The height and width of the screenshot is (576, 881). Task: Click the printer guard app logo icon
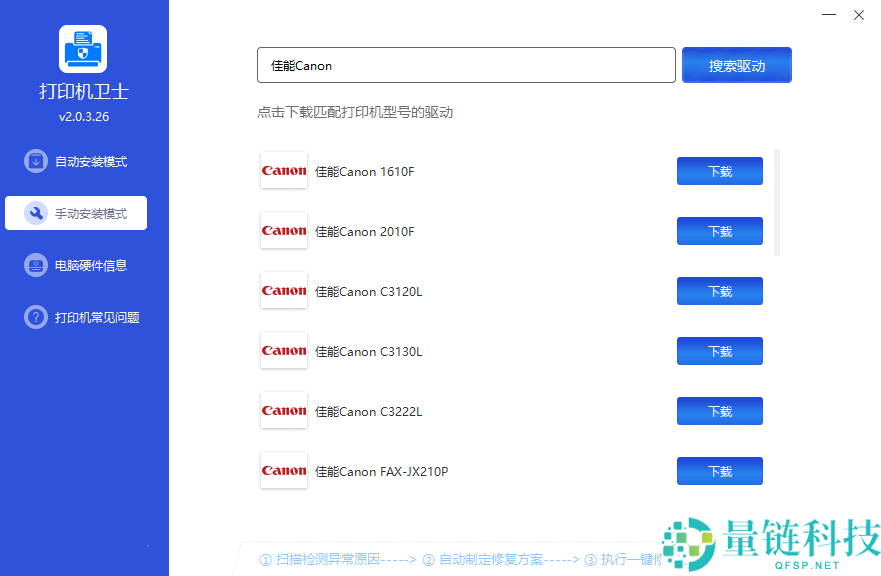(83, 49)
